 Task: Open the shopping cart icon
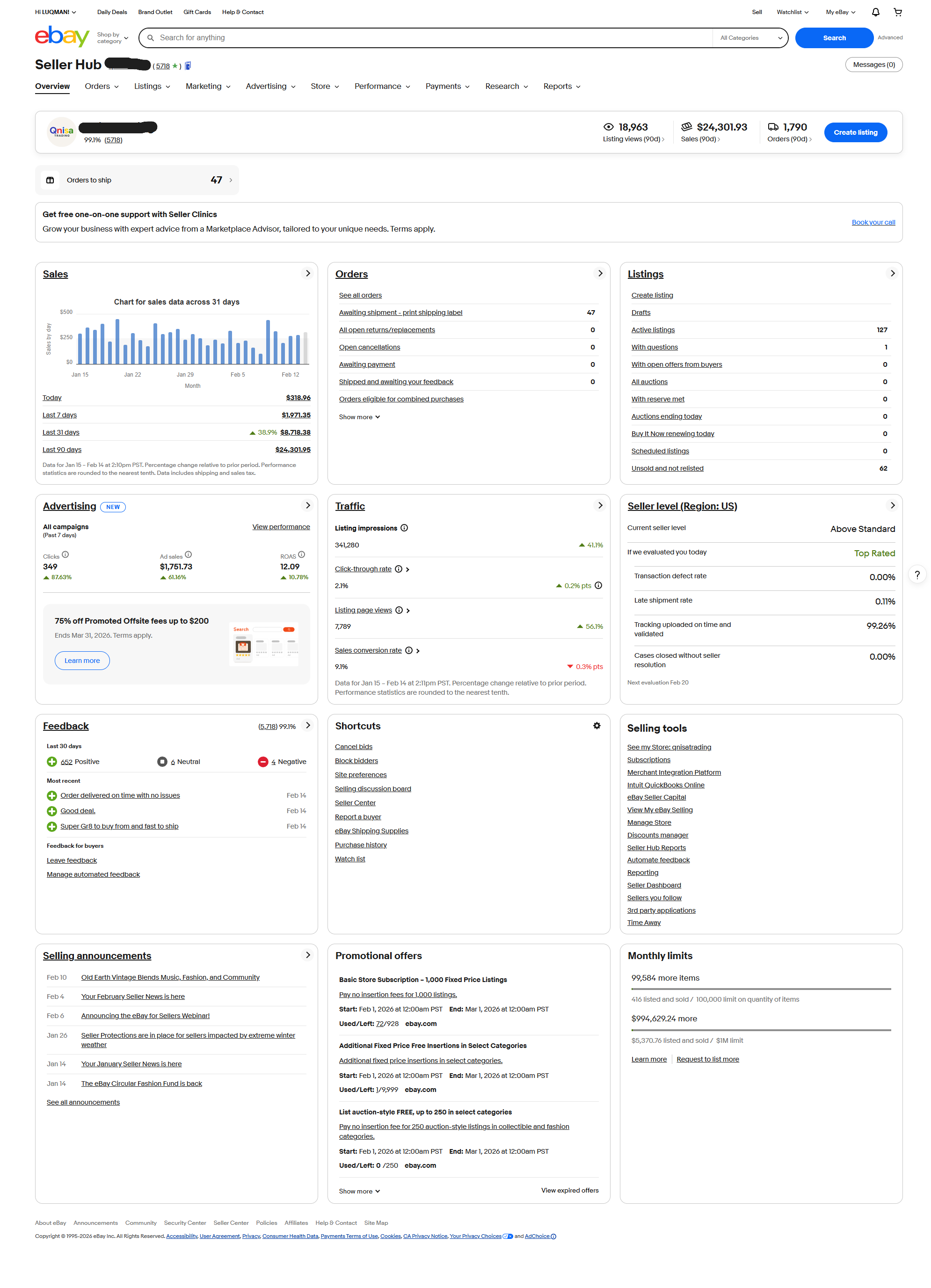click(x=897, y=12)
